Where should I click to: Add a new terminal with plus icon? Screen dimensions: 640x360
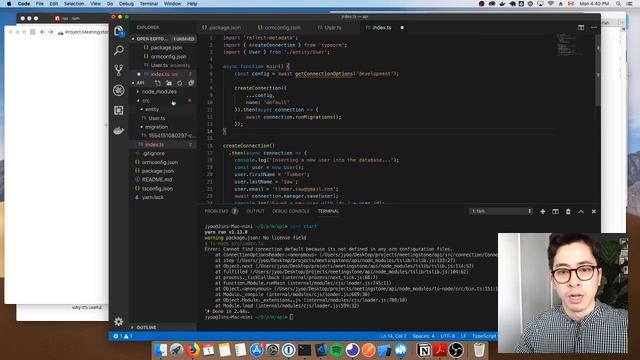coord(542,211)
